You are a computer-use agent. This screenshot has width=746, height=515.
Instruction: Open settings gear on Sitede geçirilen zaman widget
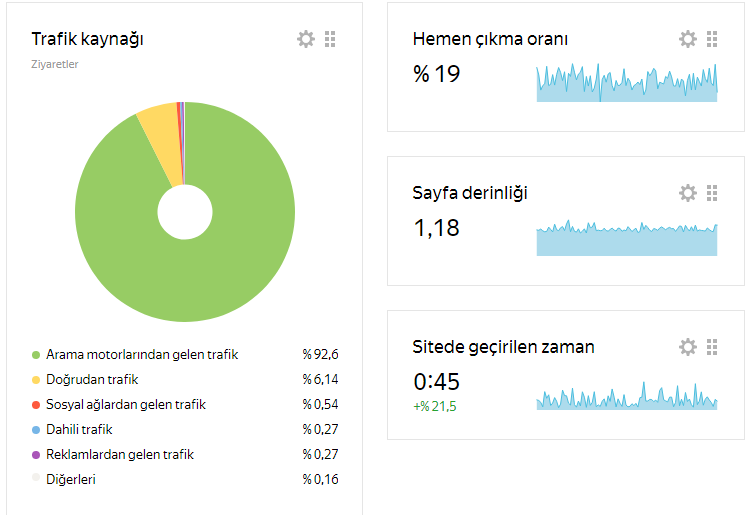point(688,347)
